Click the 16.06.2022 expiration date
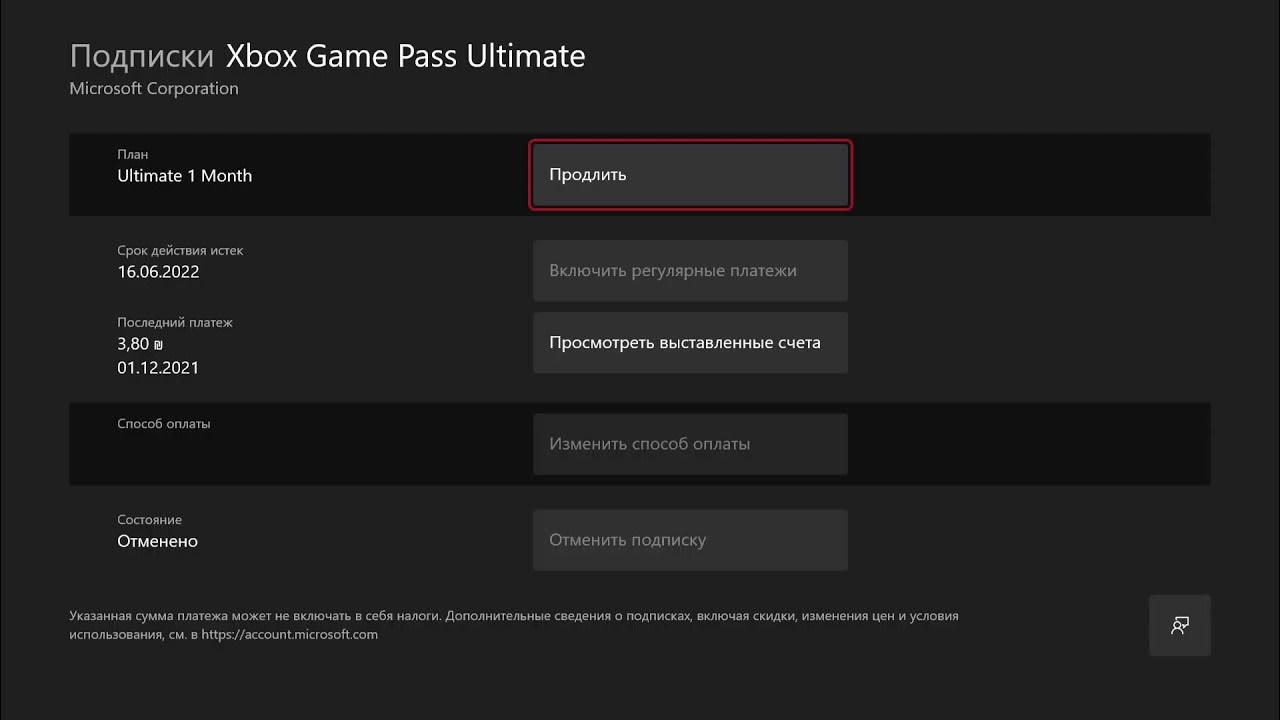1280x720 pixels. (x=158, y=272)
